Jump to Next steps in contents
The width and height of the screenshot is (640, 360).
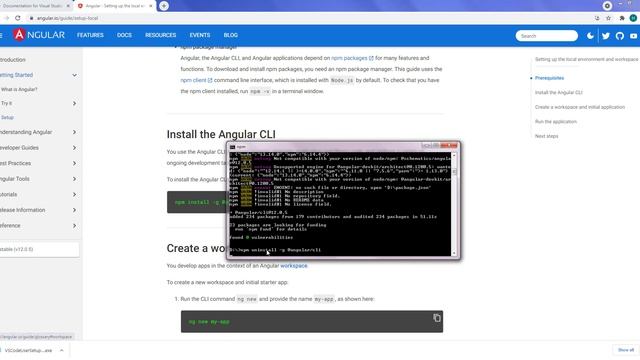click(546, 136)
